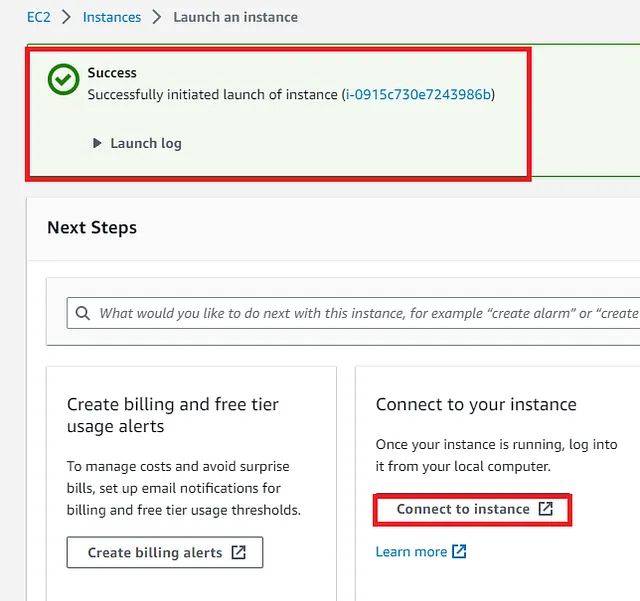The image size is (640, 601).
Task: Click the Next Steps panel heading
Action: [92, 227]
